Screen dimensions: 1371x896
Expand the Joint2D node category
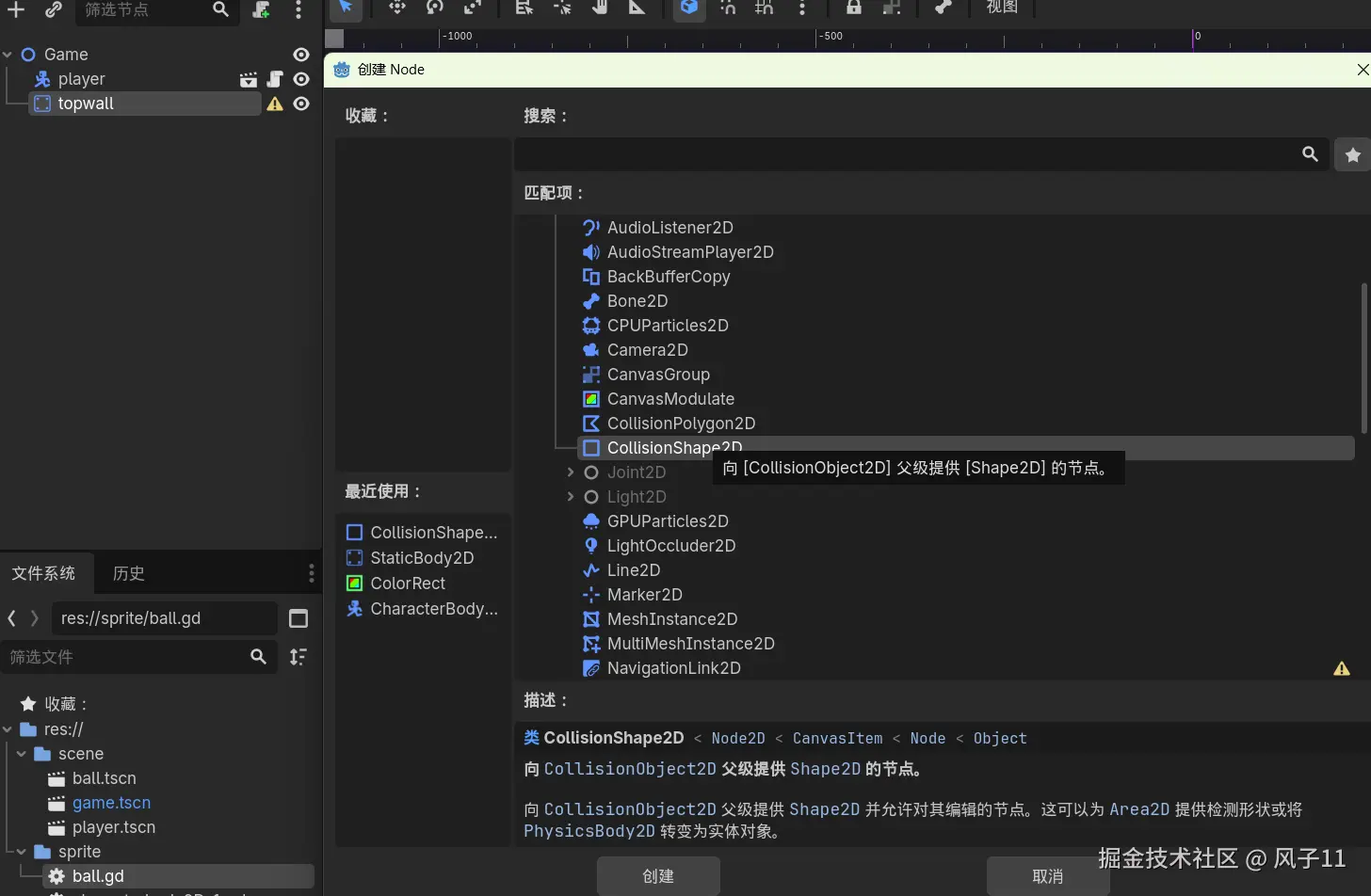570,472
